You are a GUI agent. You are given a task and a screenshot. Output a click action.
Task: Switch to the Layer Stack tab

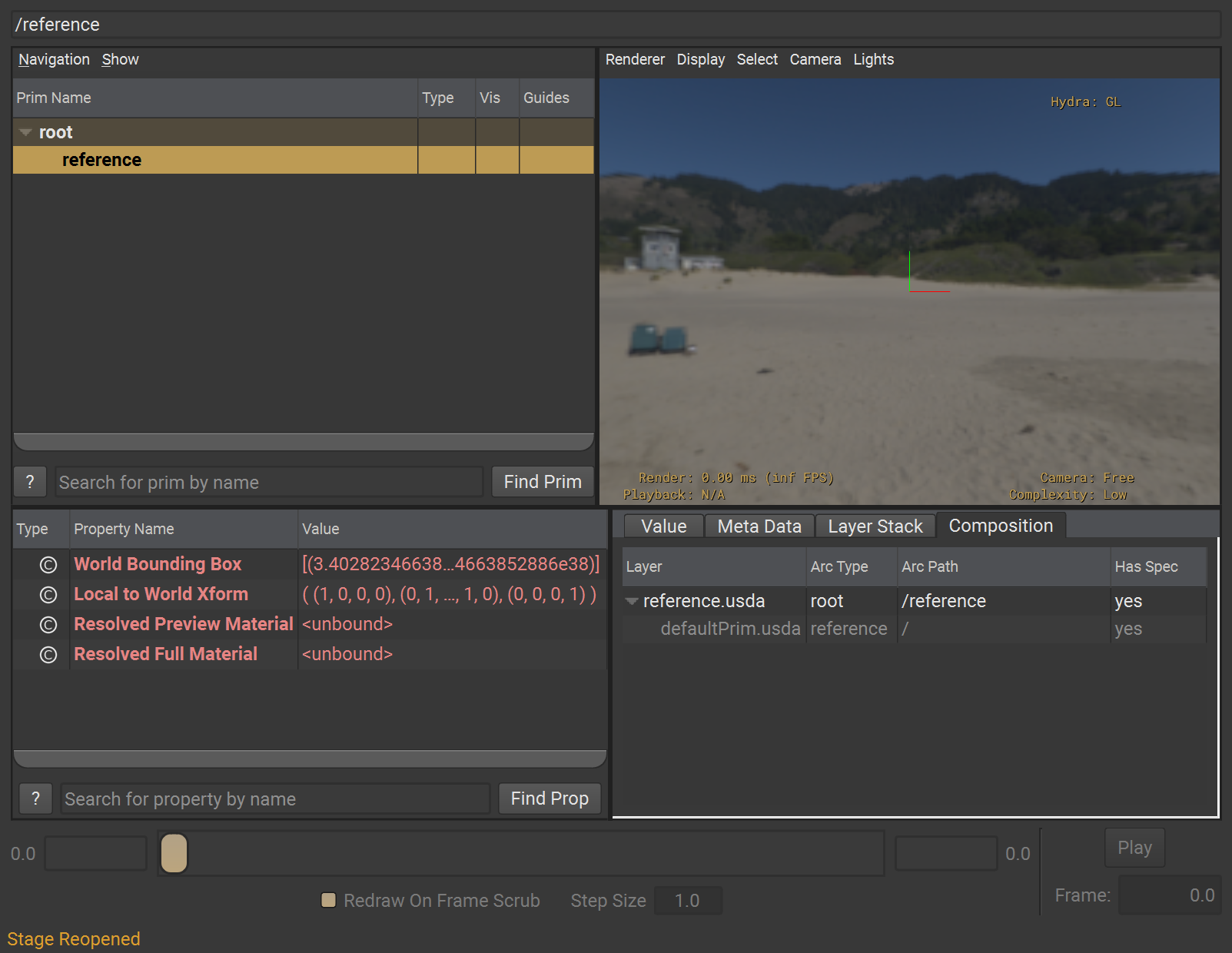875,526
